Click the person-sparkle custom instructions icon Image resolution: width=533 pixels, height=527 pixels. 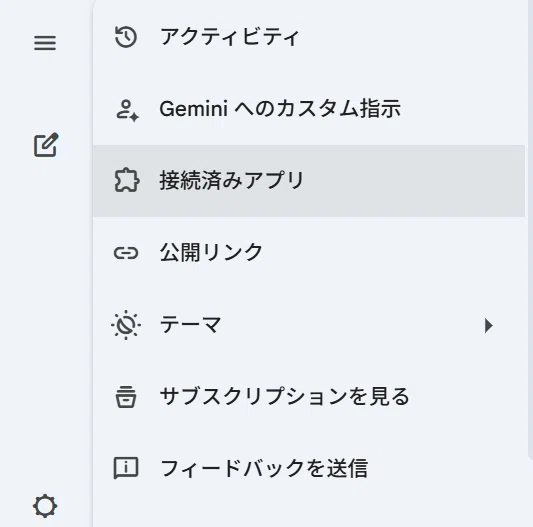[x=127, y=110]
